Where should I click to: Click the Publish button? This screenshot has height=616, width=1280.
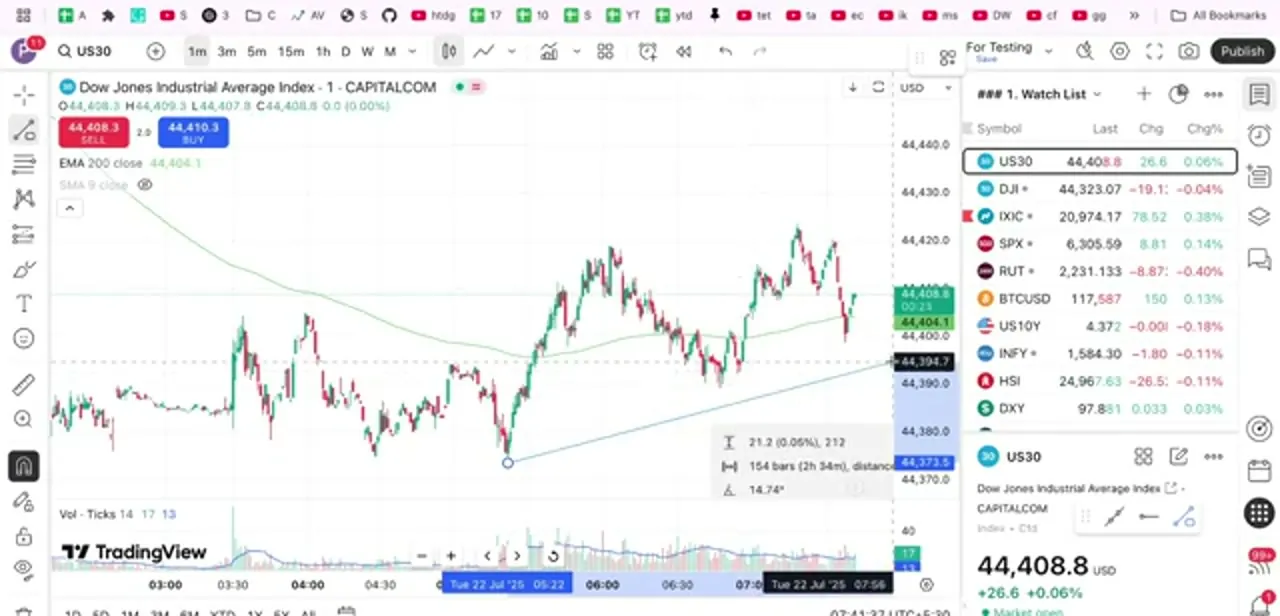[1243, 51]
